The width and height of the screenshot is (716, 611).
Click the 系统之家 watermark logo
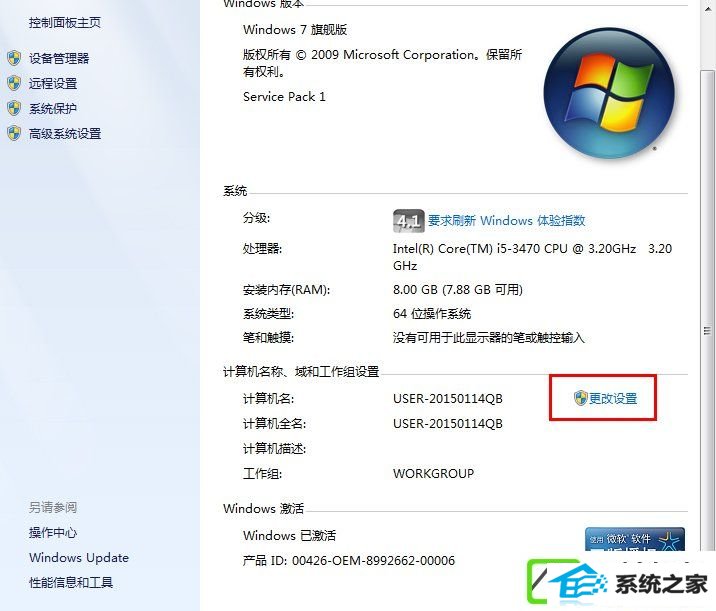pos(617,583)
